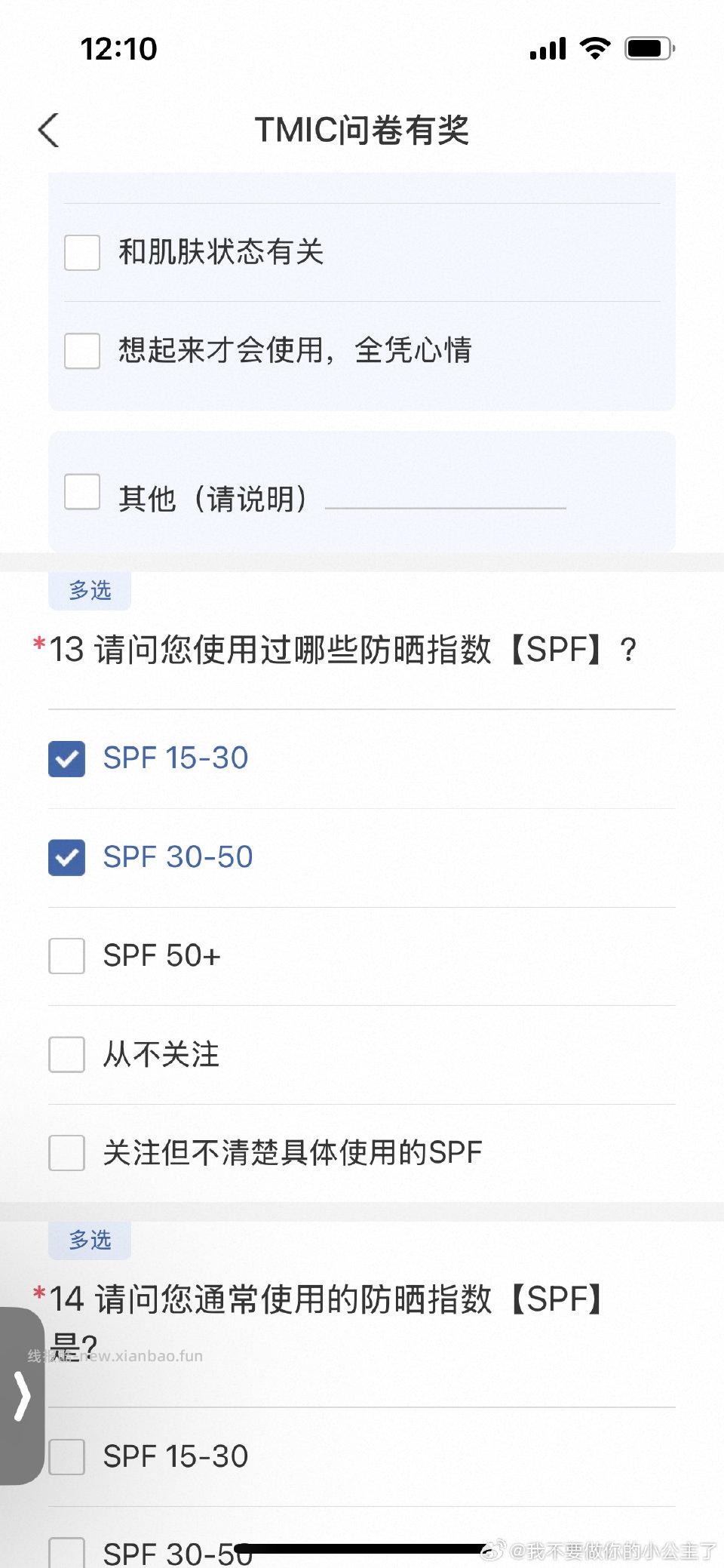Check the 和肌肤状态有关 option
The width and height of the screenshot is (724, 1568).
click(81, 252)
